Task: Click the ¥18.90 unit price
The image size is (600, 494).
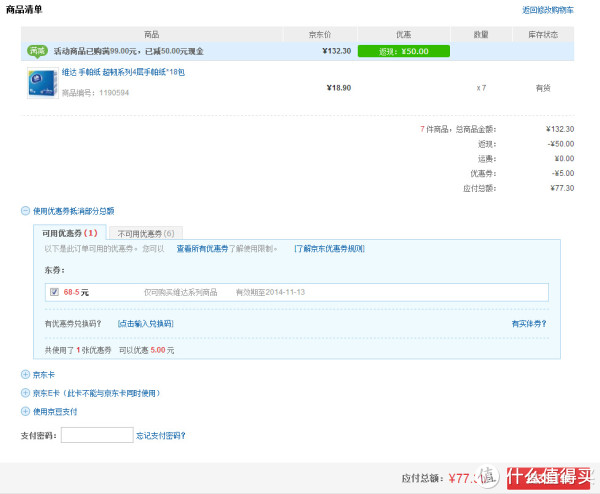Action: point(339,88)
